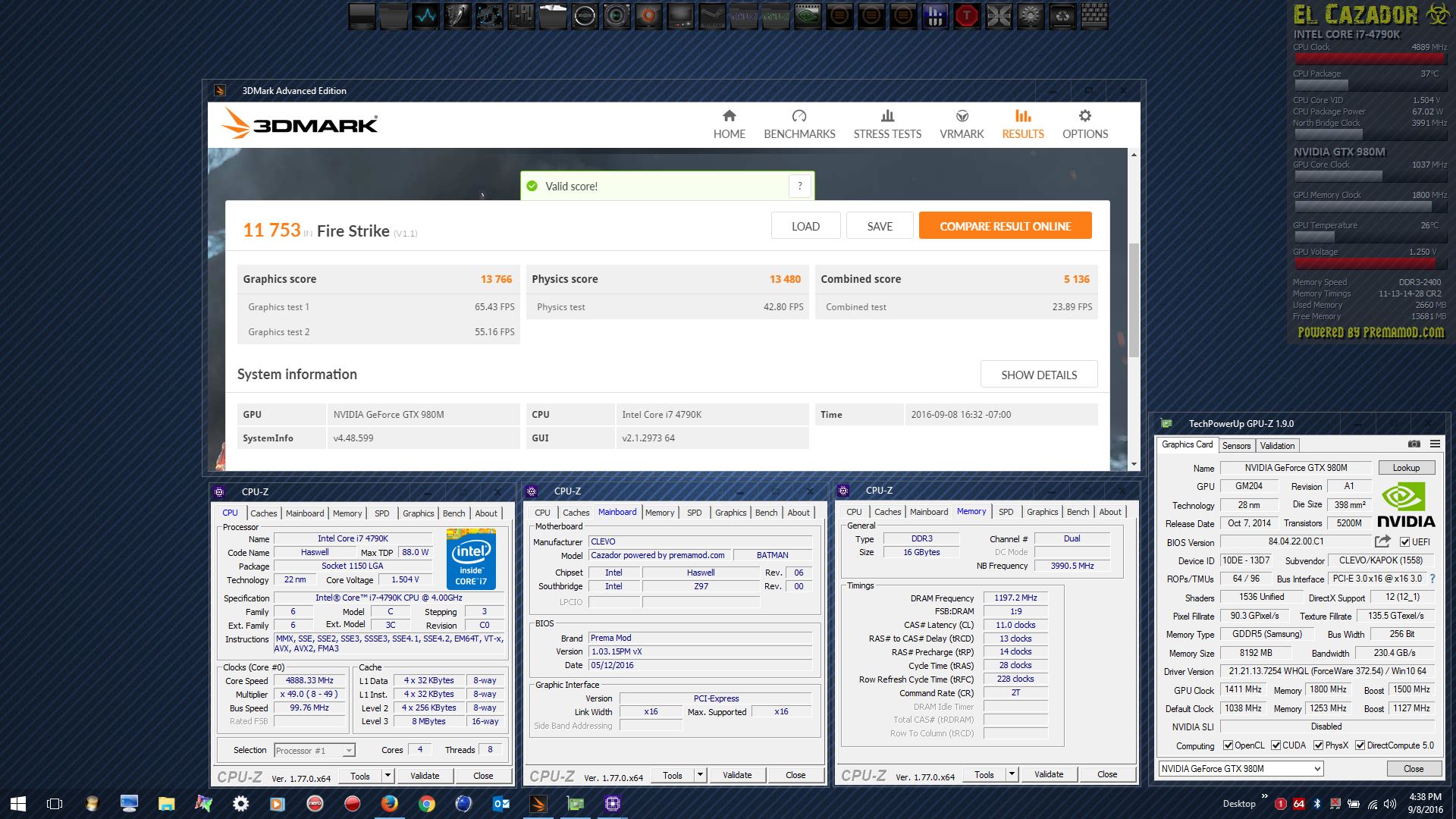
Task: Toggle the CUDA checkbox in GPU-Z
Action: coord(1276,745)
